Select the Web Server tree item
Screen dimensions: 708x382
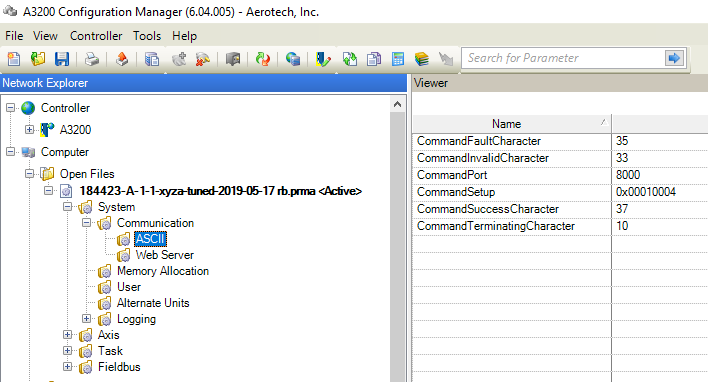pos(164,255)
